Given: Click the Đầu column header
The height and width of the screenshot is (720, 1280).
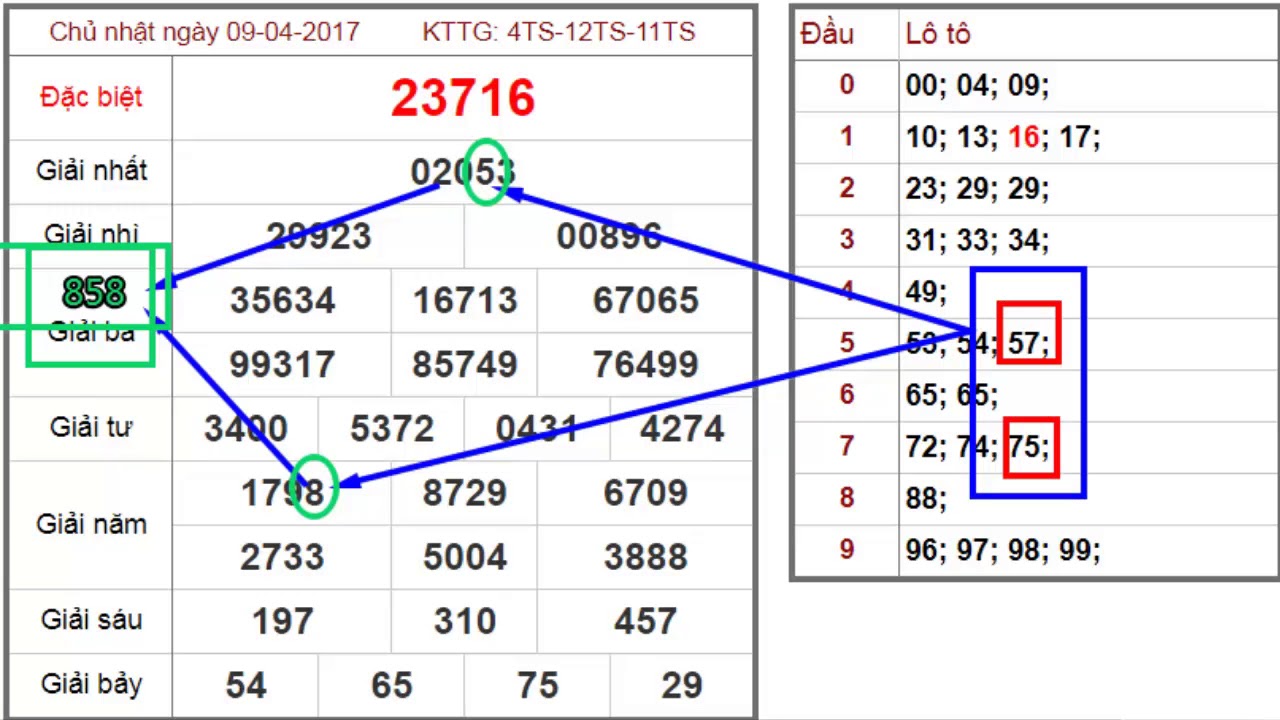Looking at the screenshot, I should coord(827,34).
